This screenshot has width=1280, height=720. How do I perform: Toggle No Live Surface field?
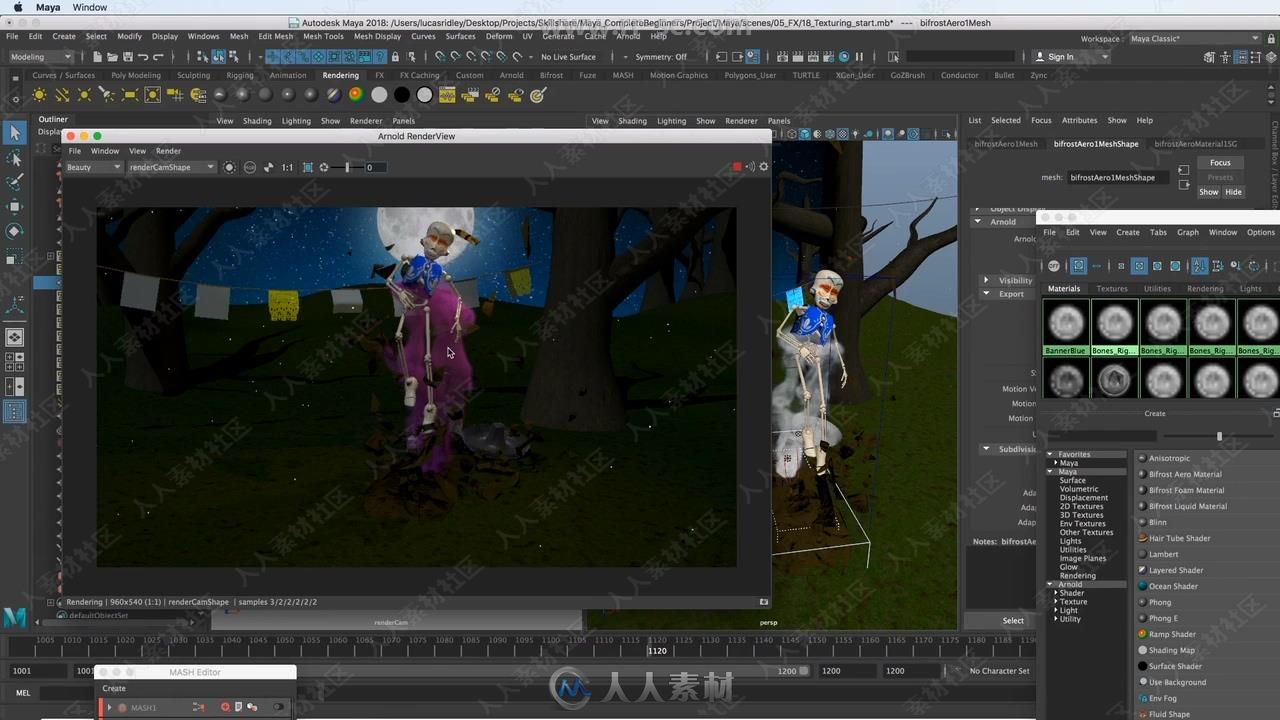(x=568, y=57)
